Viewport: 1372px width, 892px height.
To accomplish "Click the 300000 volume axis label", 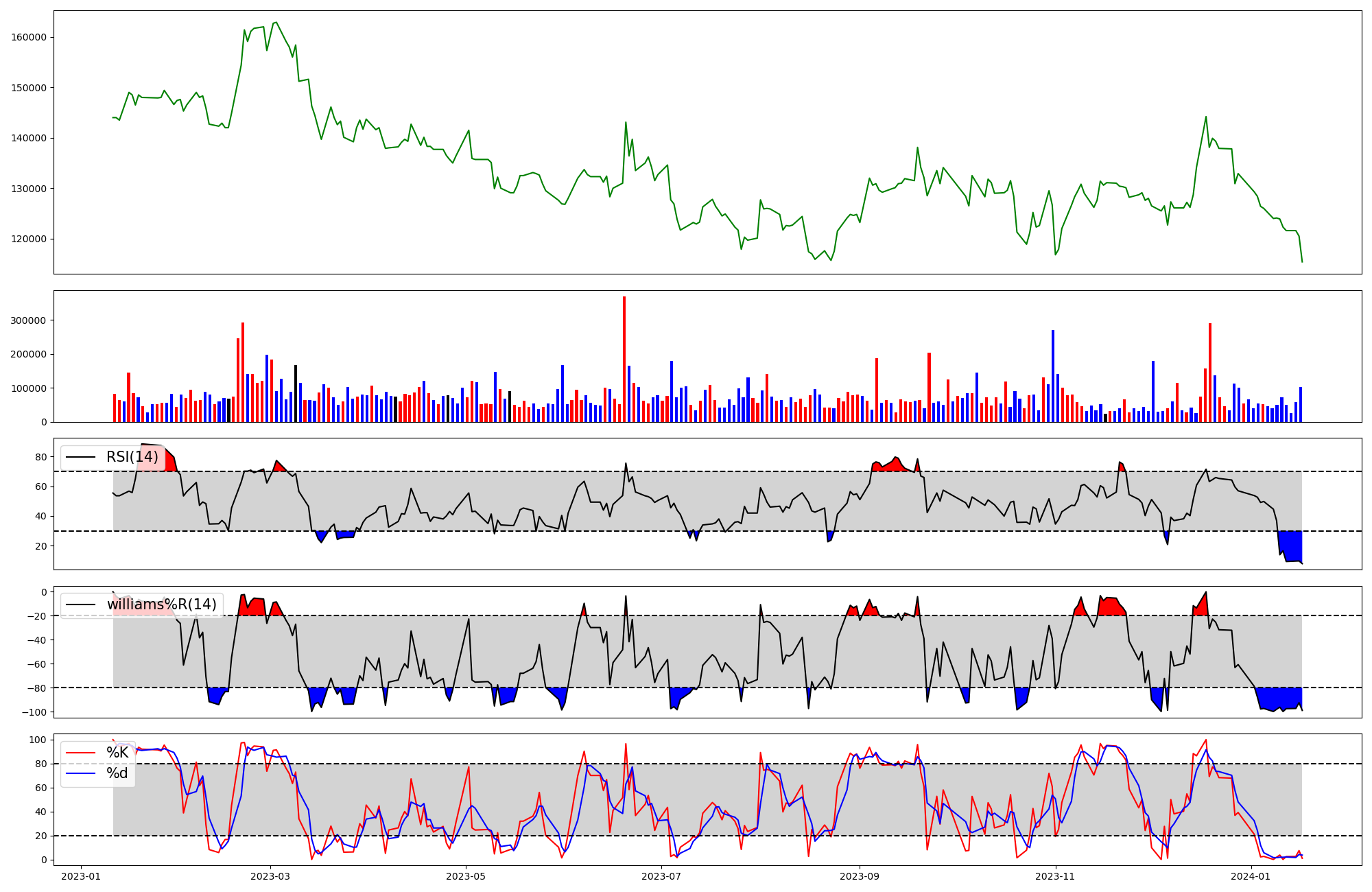I will (28, 320).
